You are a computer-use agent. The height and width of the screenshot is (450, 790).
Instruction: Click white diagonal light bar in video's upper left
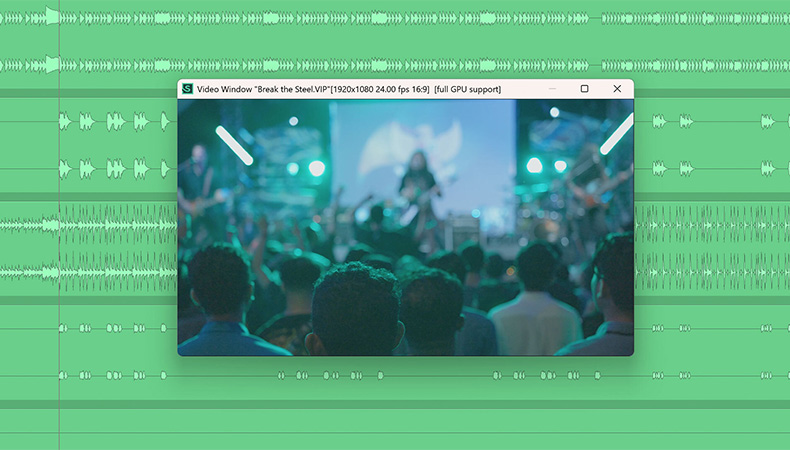tap(234, 146)
